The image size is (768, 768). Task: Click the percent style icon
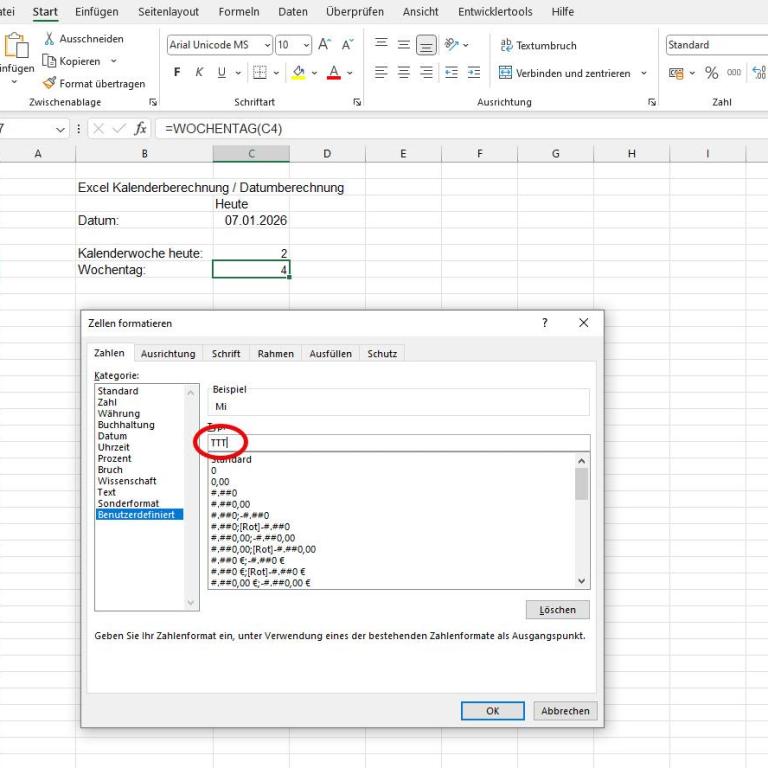(712, 73)
